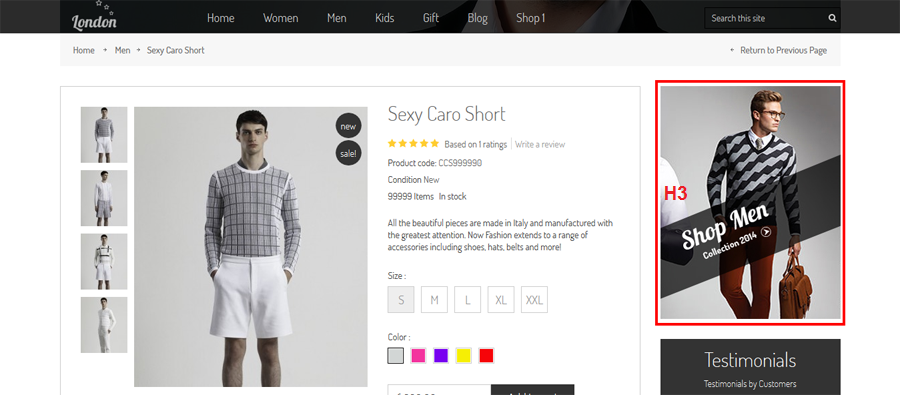Image resolution: width=900 pixels, height=395 pixels.
Task: Open the Men menu item
Action: (337, 18)
